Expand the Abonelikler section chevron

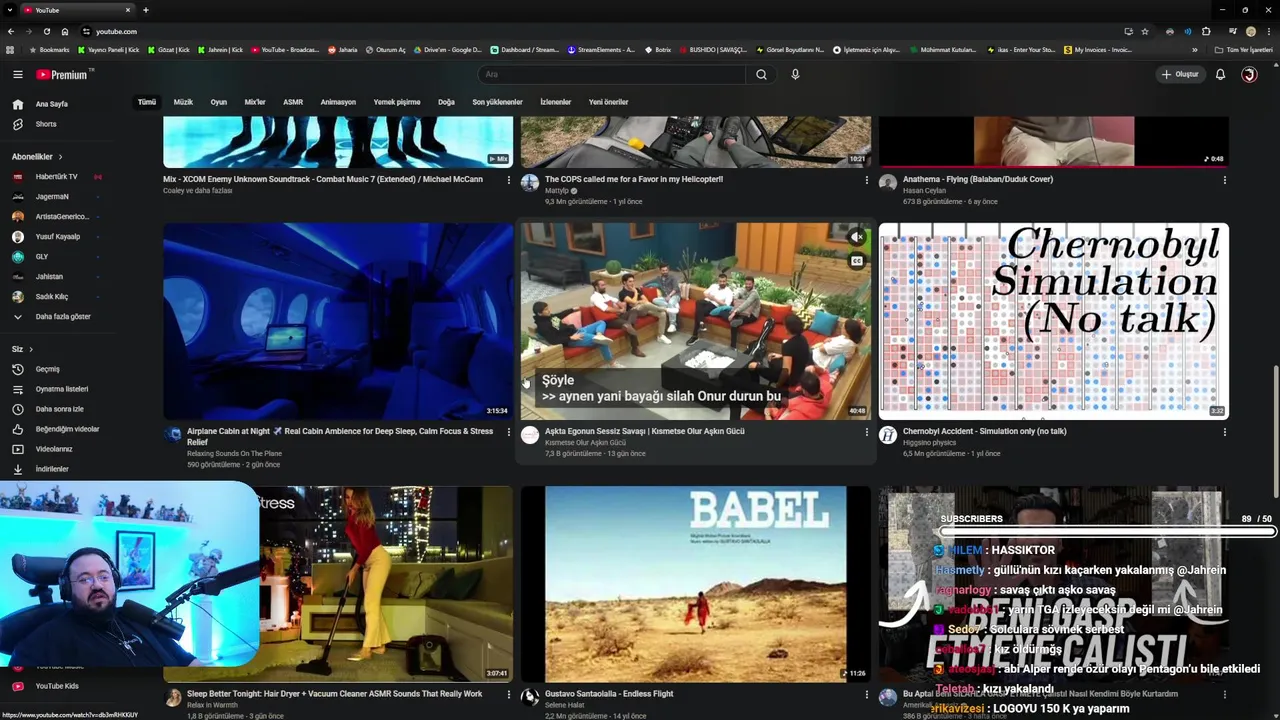point(60,157)
